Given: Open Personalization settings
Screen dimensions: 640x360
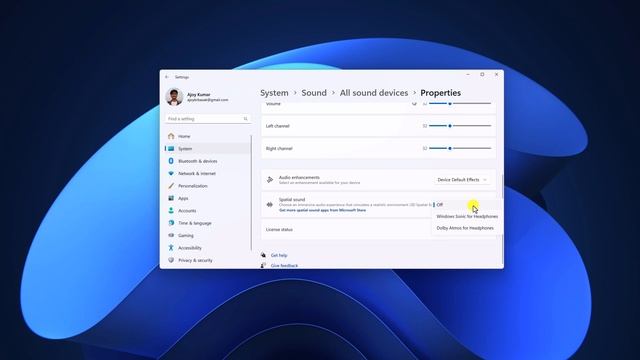Looking at the screenshot, I should pyautogui.click(x=208, y=186).
